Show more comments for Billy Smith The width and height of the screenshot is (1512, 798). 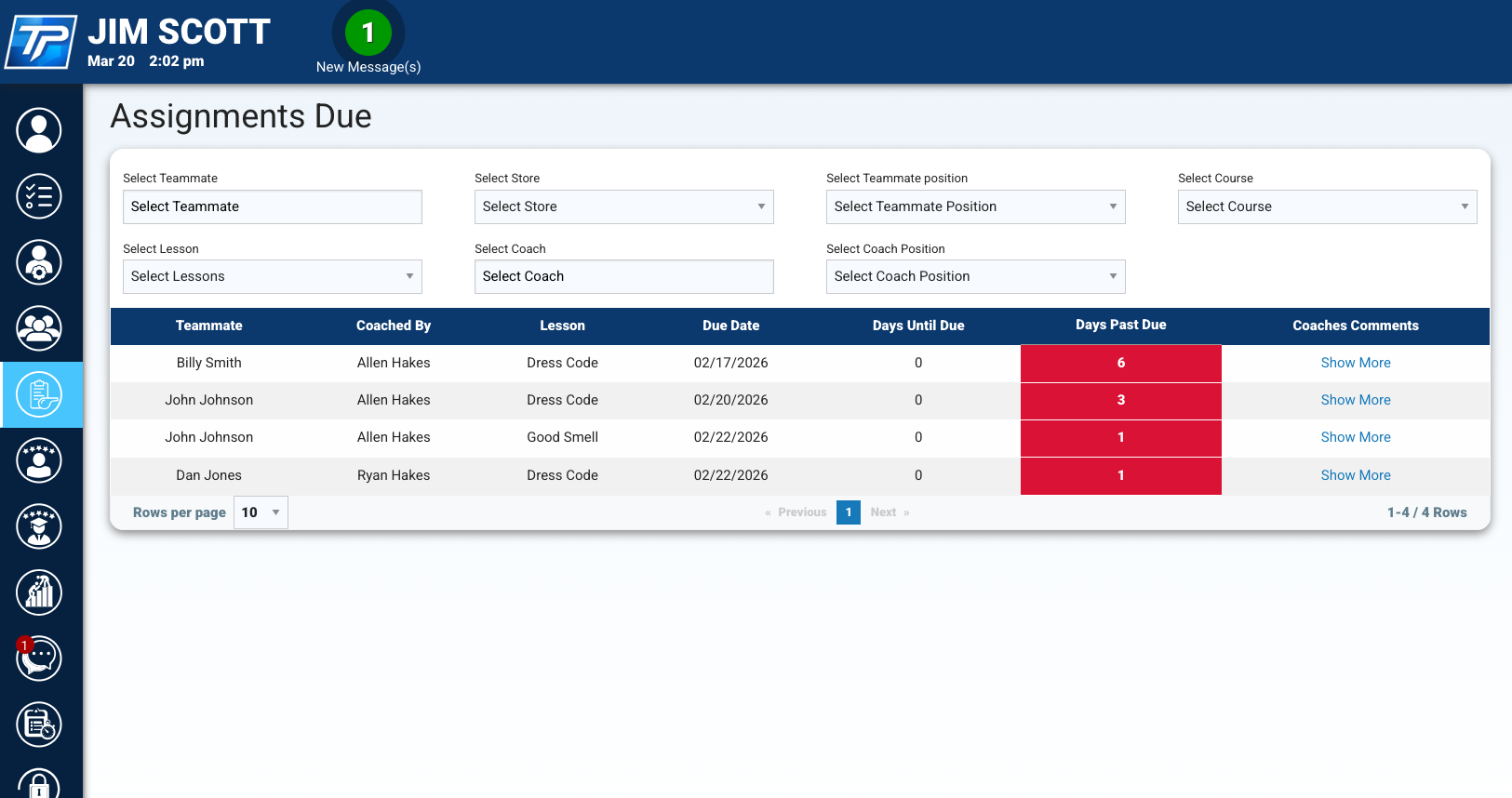click(1356, 363)
